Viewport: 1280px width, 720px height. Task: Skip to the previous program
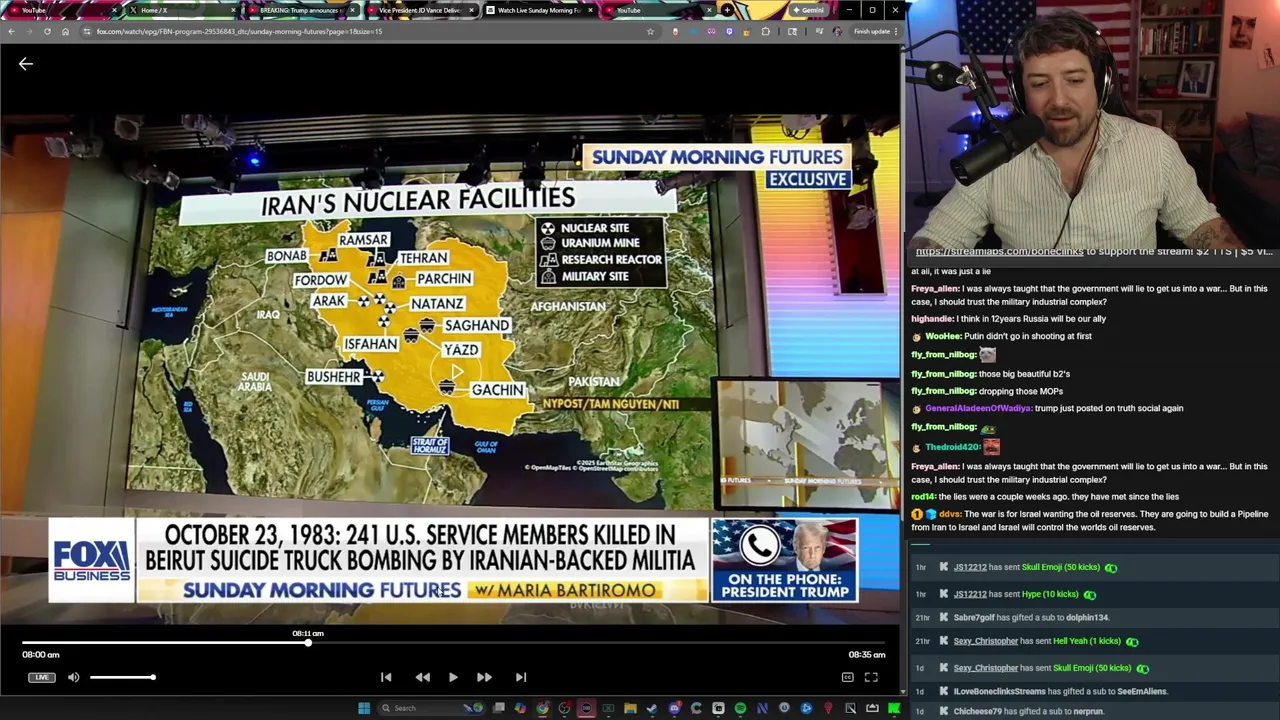(x=386, y=677)
